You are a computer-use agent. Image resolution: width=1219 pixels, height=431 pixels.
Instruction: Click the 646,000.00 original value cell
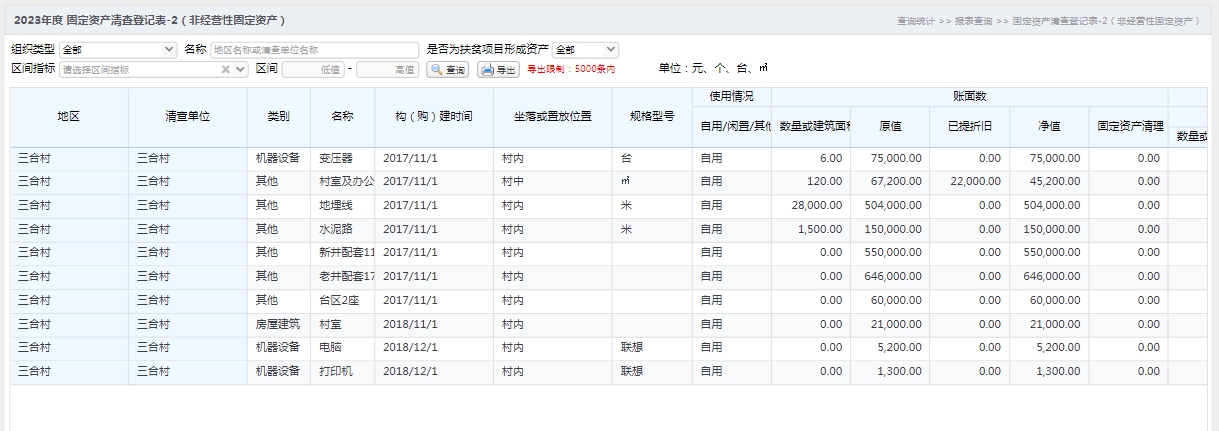tap(890, 277)
